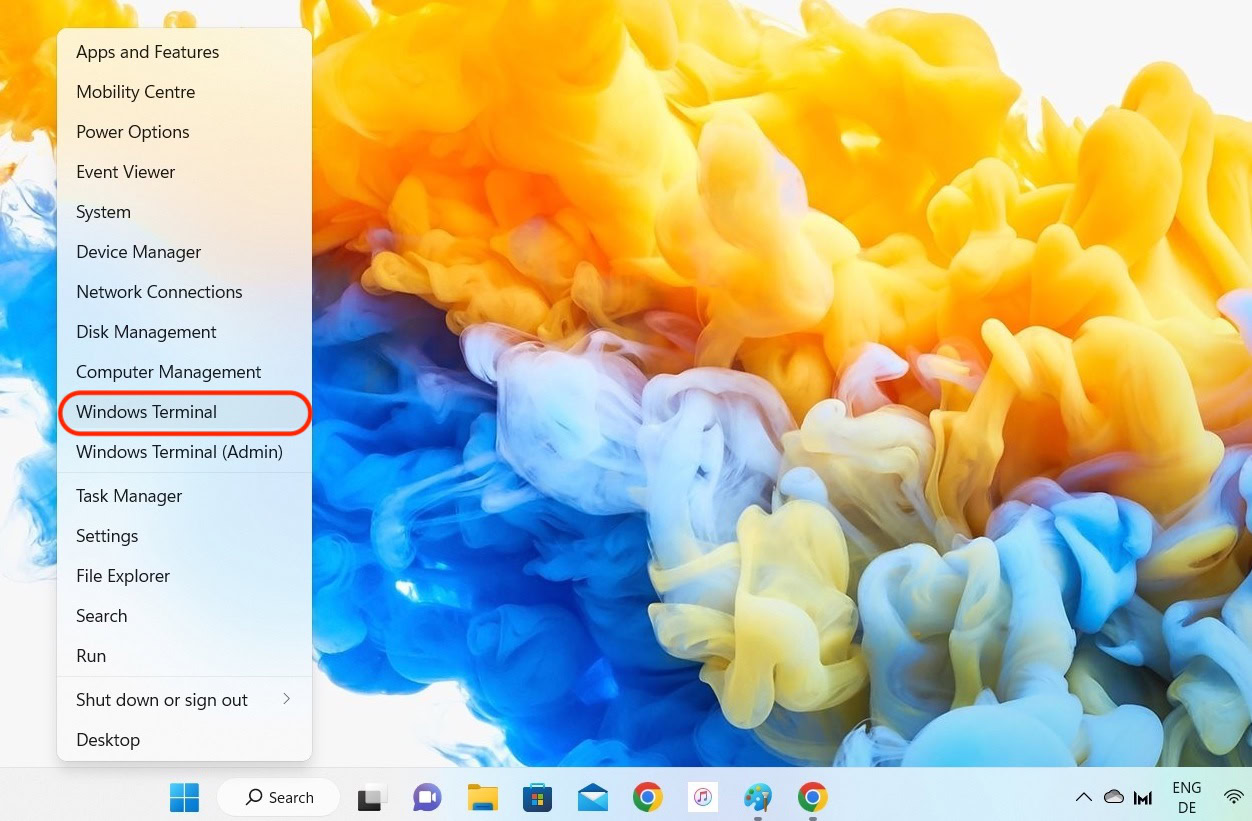Select Mobility Centre menu entry
Screen dimensions: 1252x821
(185, 92)
